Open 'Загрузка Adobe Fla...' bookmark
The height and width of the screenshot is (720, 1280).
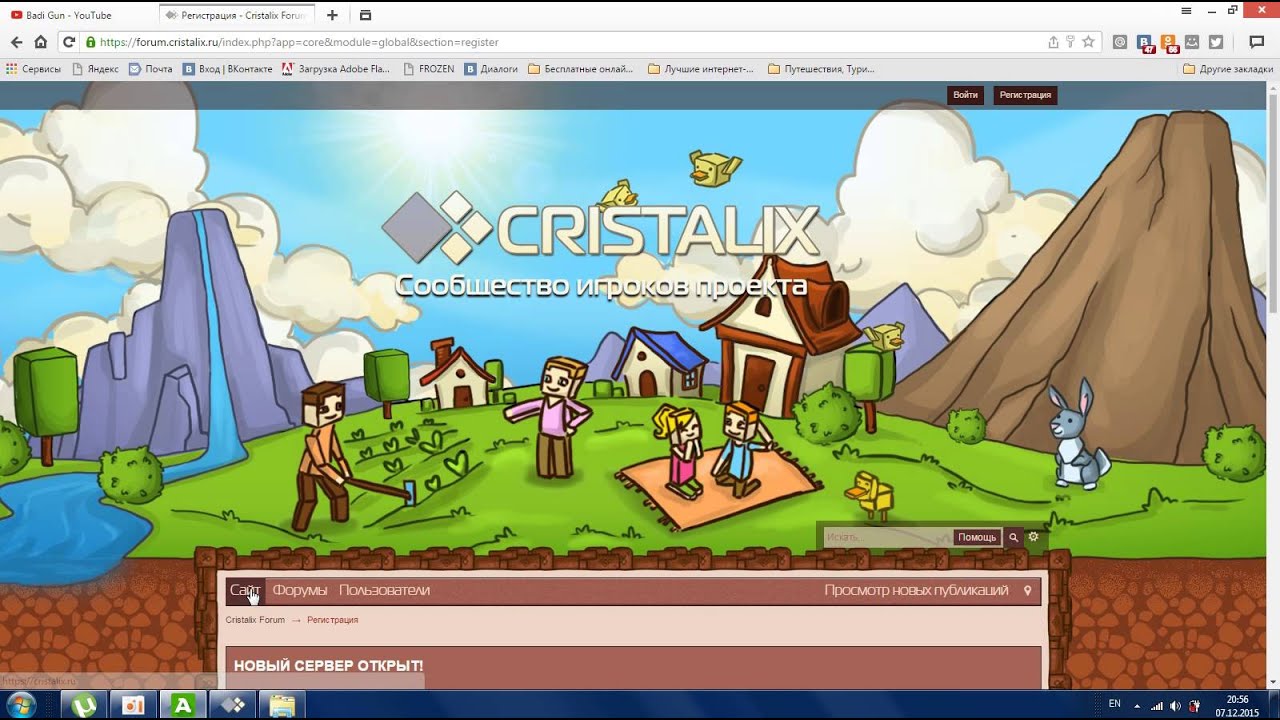(x=336, y=69)
